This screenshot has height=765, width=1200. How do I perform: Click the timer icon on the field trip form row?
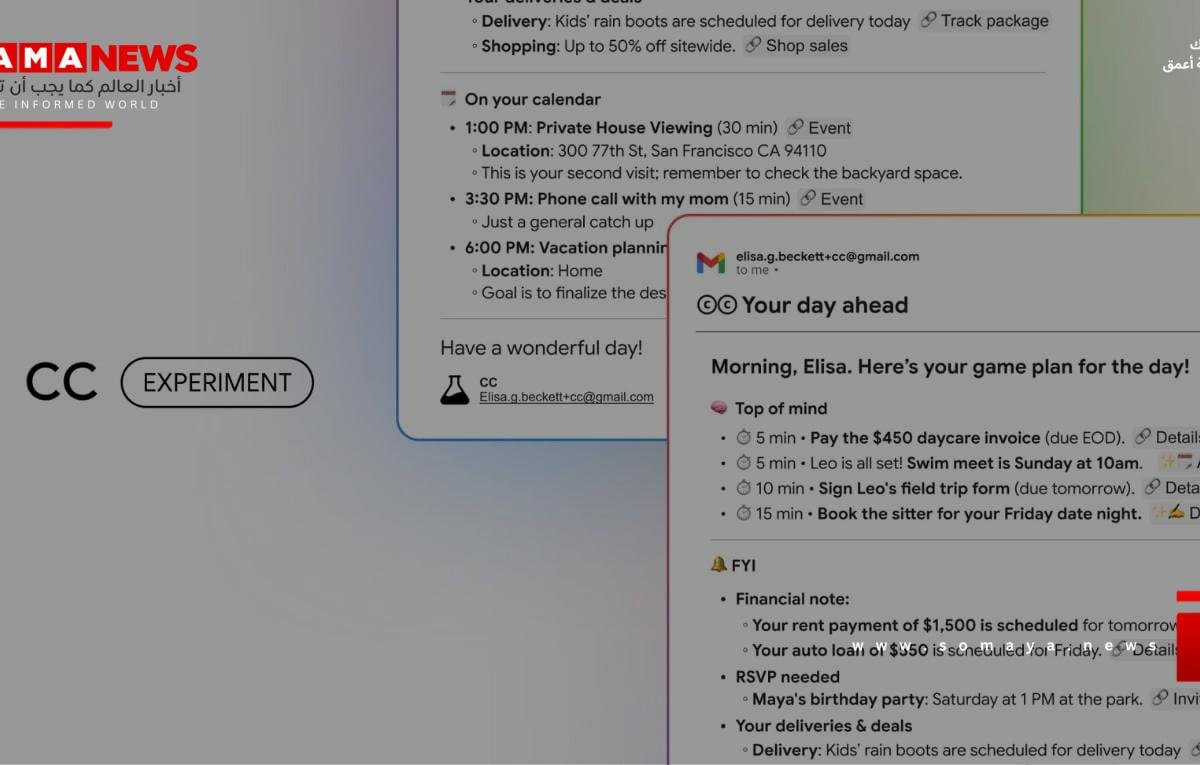pyautogui.click(x=743, y=489)
